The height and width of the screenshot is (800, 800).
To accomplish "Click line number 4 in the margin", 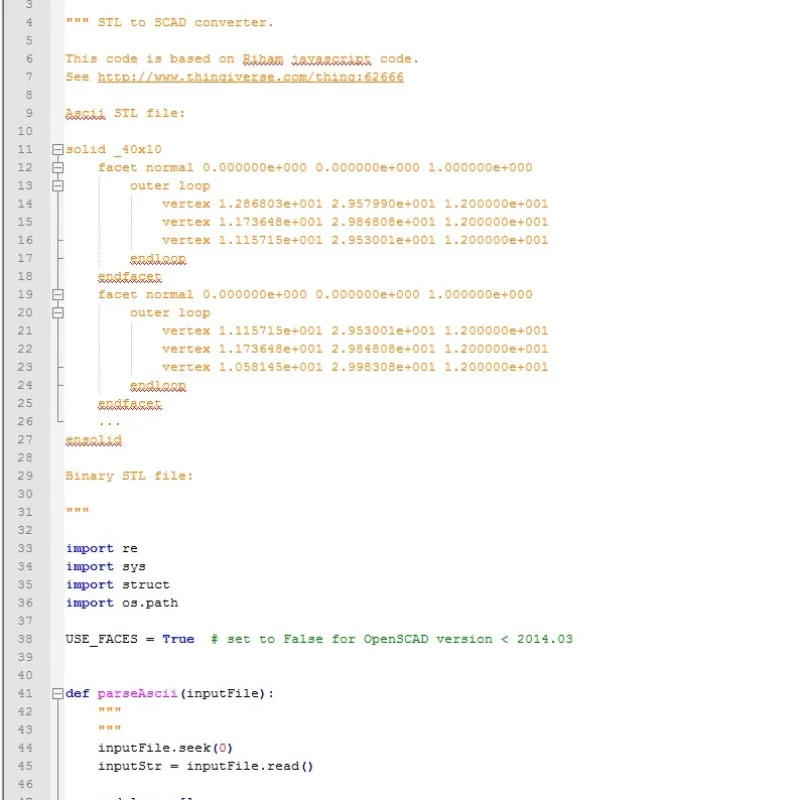I will pos(29,22).
